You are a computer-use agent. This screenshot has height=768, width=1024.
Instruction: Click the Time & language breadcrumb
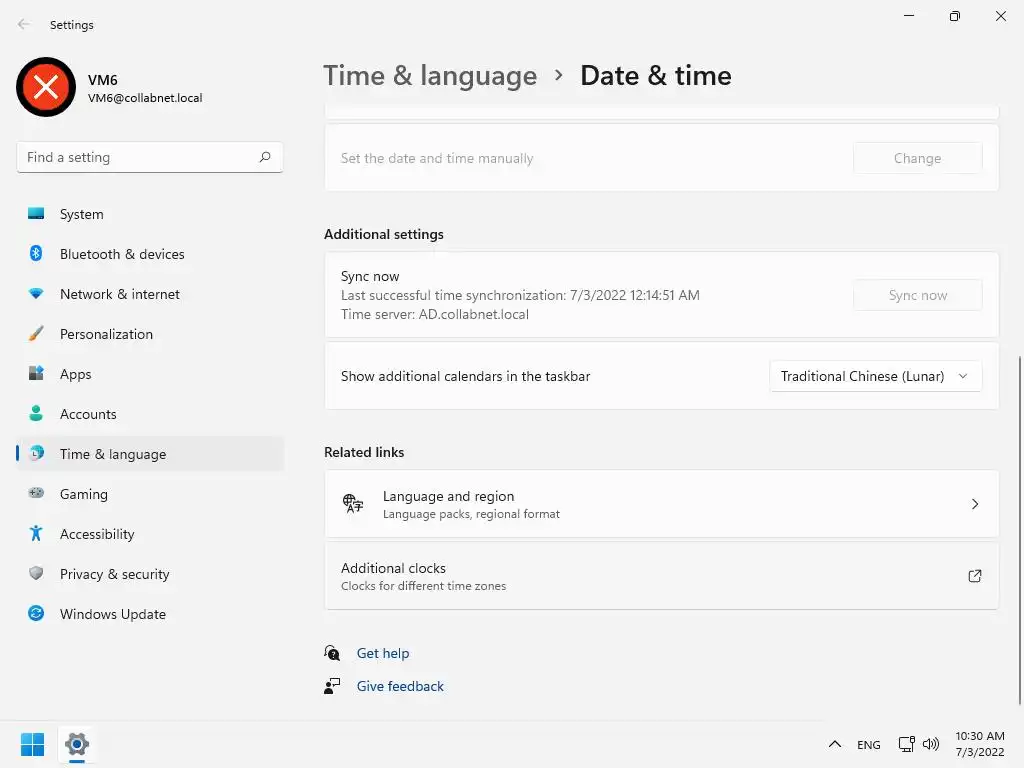tap(430, 76)
